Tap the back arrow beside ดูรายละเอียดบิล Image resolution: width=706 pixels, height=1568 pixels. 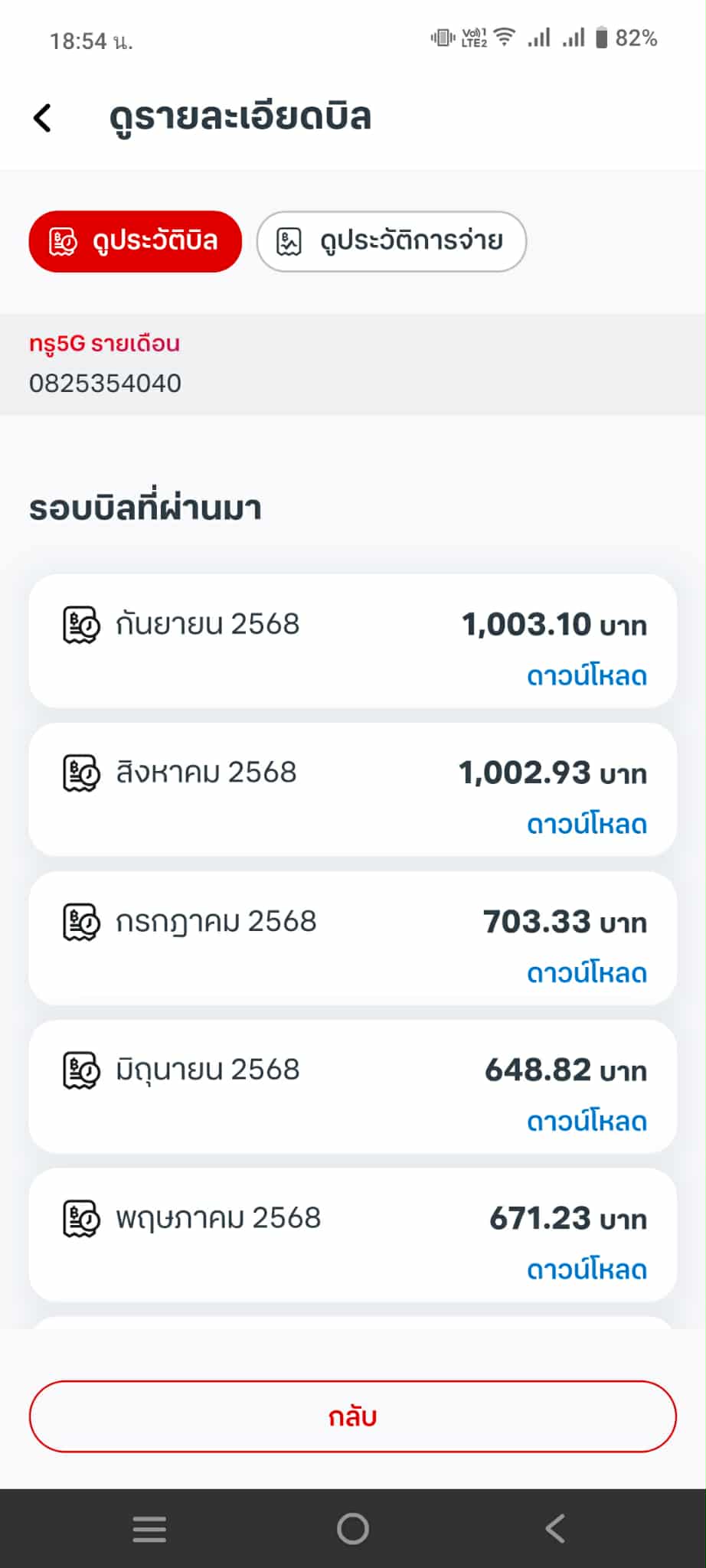[x=43, y=118]
